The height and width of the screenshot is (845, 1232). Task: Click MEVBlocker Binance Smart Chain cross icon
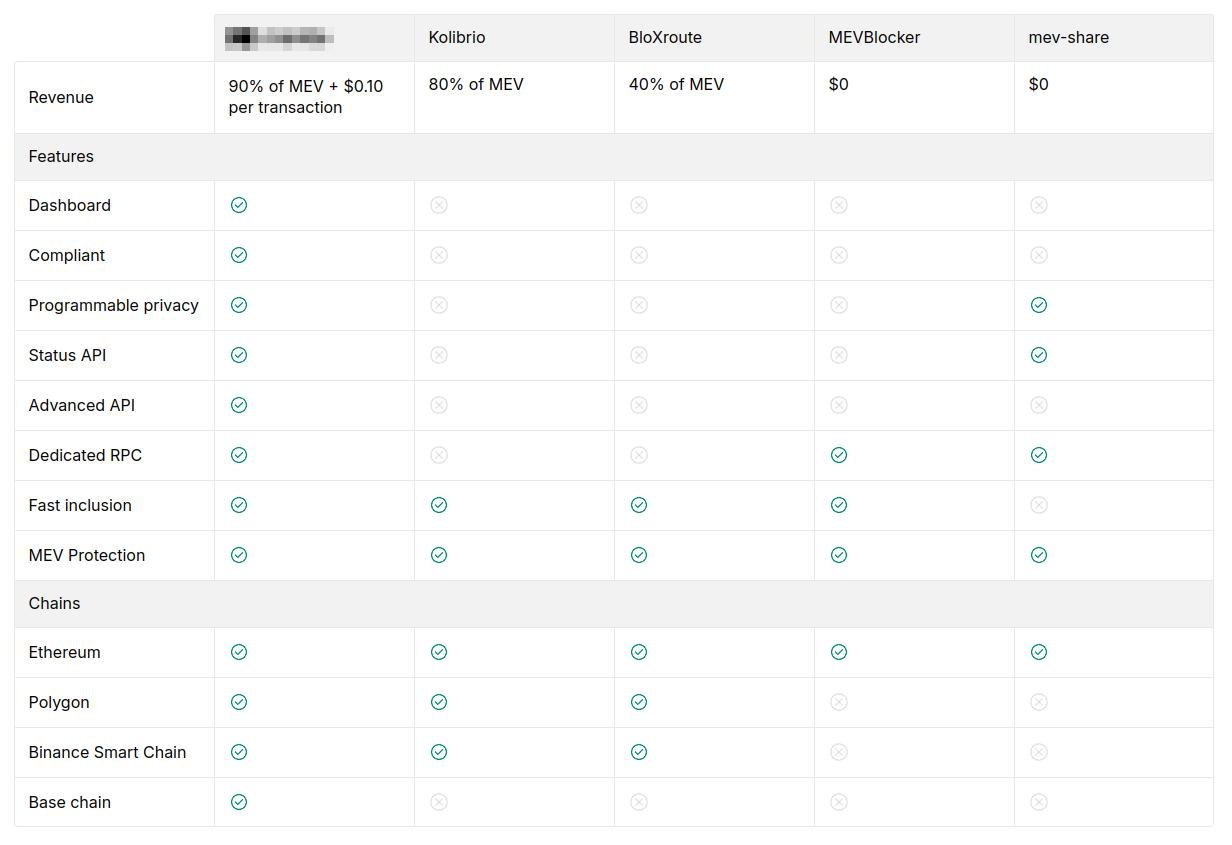point(838,752)
